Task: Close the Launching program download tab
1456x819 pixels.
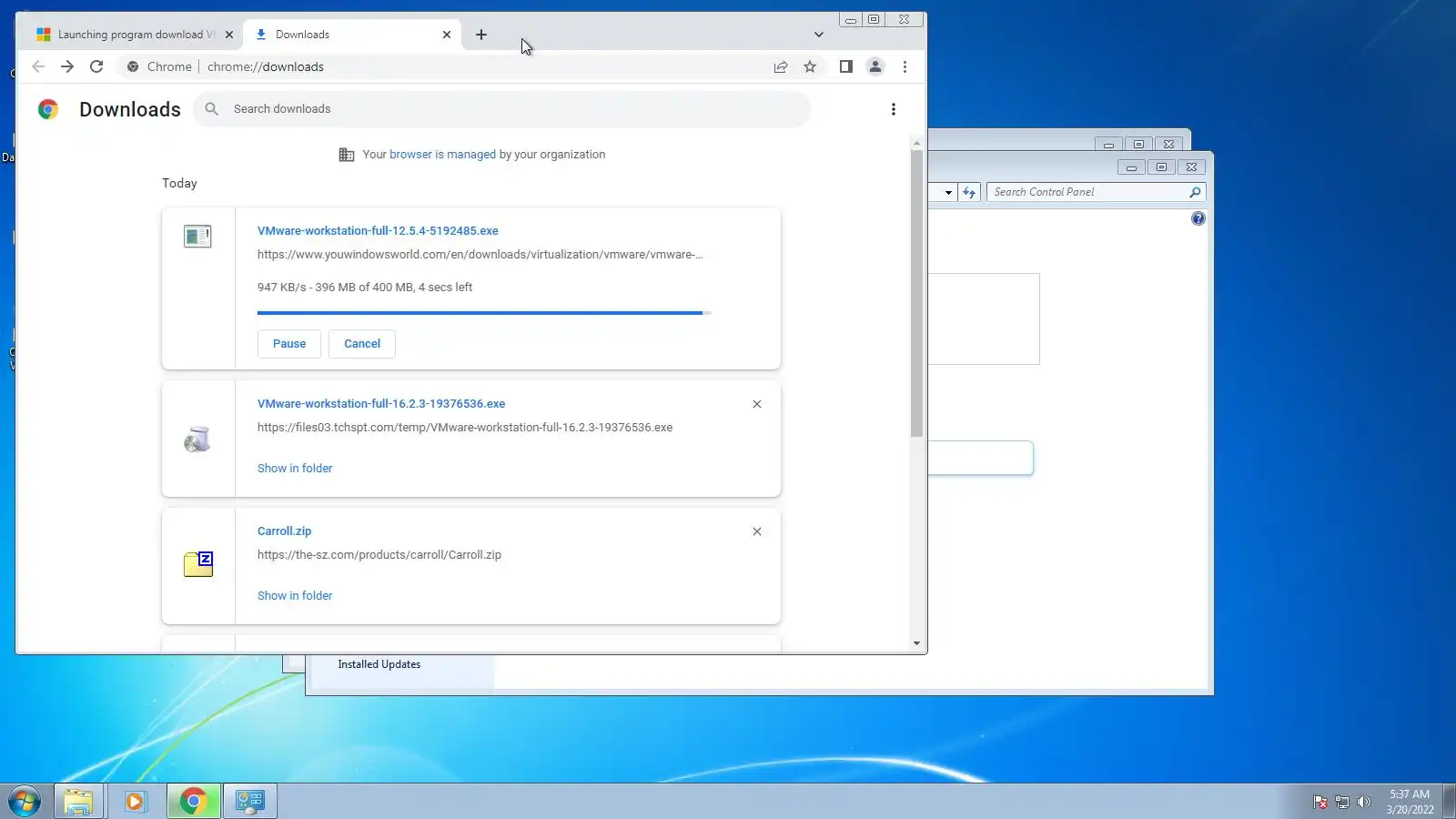Action: (229, 35)
